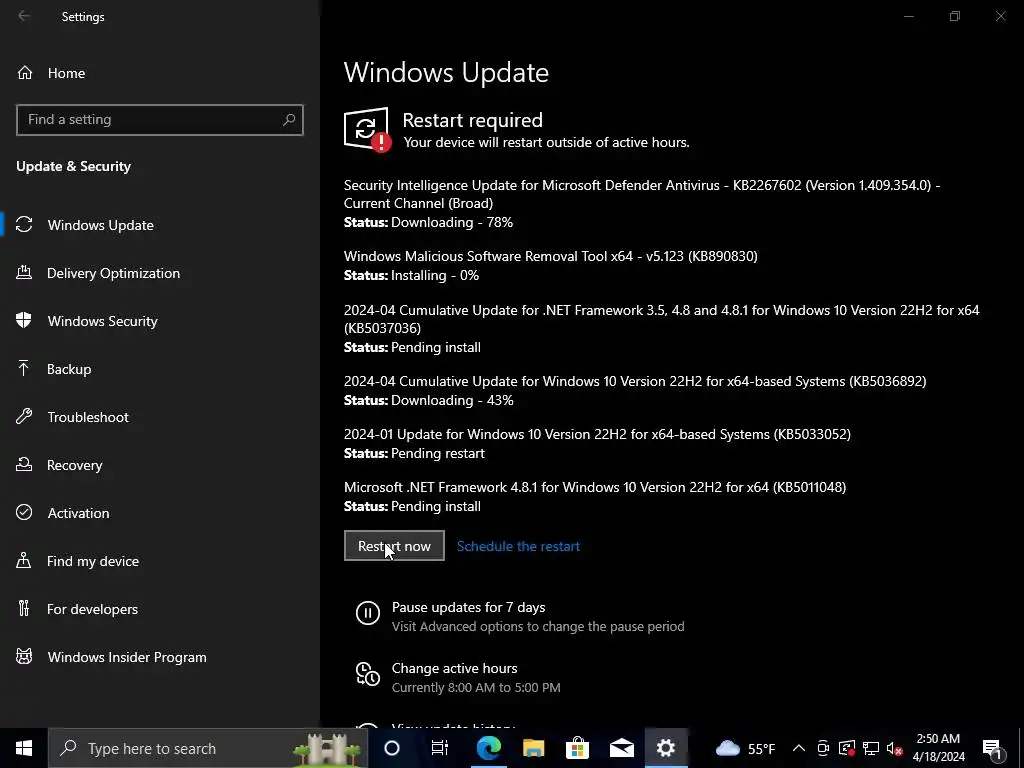Viewport: 1024px width, 768px height.
Task: Click Pause updates for 7 days
Action: (468, 607)
